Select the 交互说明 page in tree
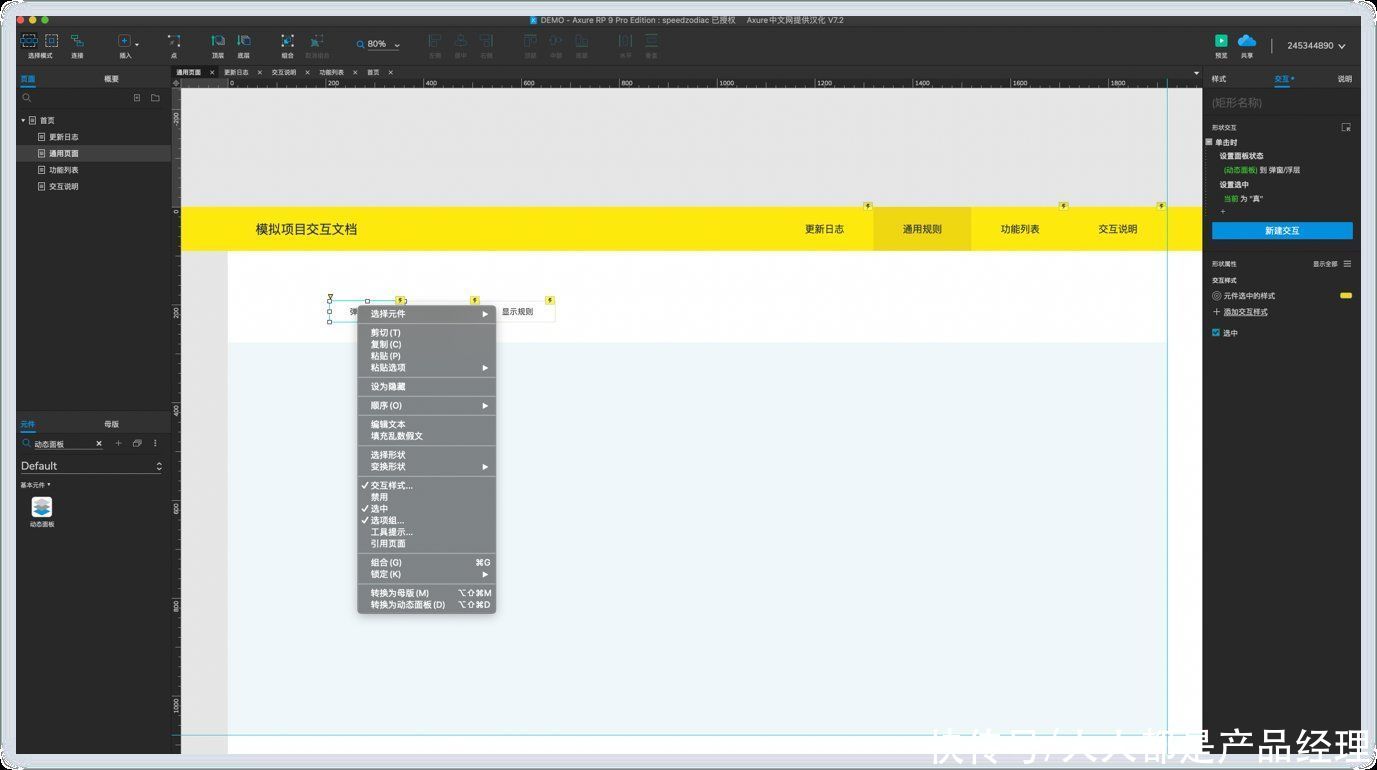The height and width of the screenshot is (770, 1377). tap(64, 187)
